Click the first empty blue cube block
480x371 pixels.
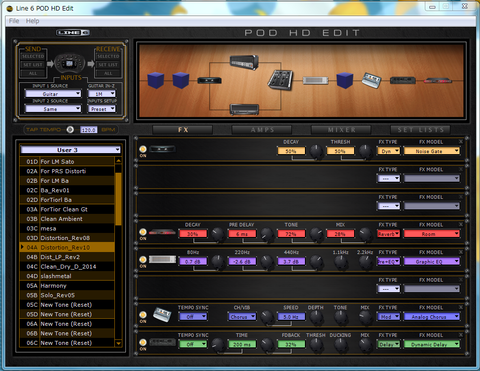pyautogui.click(x=156, y=80)
